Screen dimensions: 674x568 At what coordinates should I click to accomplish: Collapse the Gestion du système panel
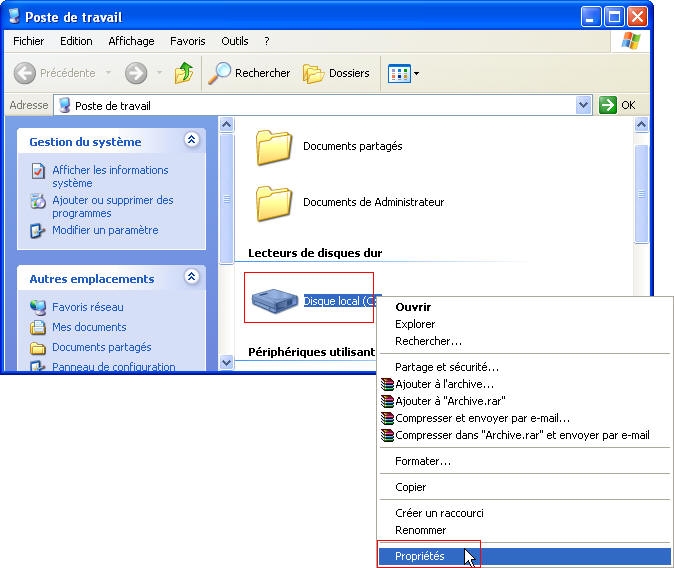(191, 139)
